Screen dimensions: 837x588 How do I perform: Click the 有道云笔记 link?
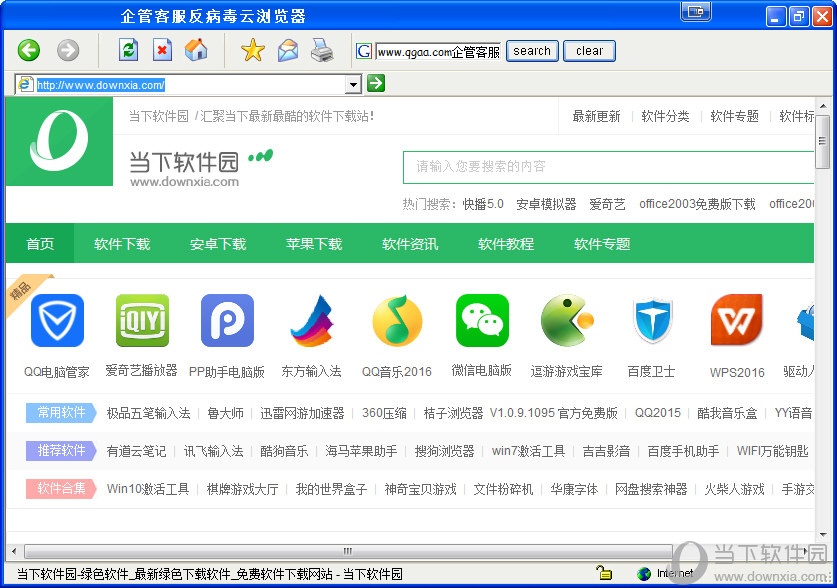136,451
